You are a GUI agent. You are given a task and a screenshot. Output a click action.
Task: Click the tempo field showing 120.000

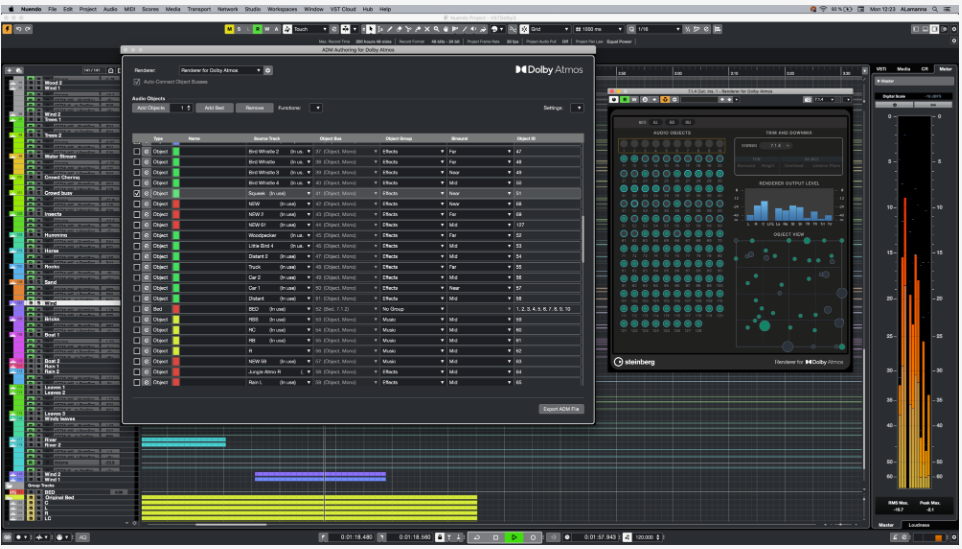point(644,537)
